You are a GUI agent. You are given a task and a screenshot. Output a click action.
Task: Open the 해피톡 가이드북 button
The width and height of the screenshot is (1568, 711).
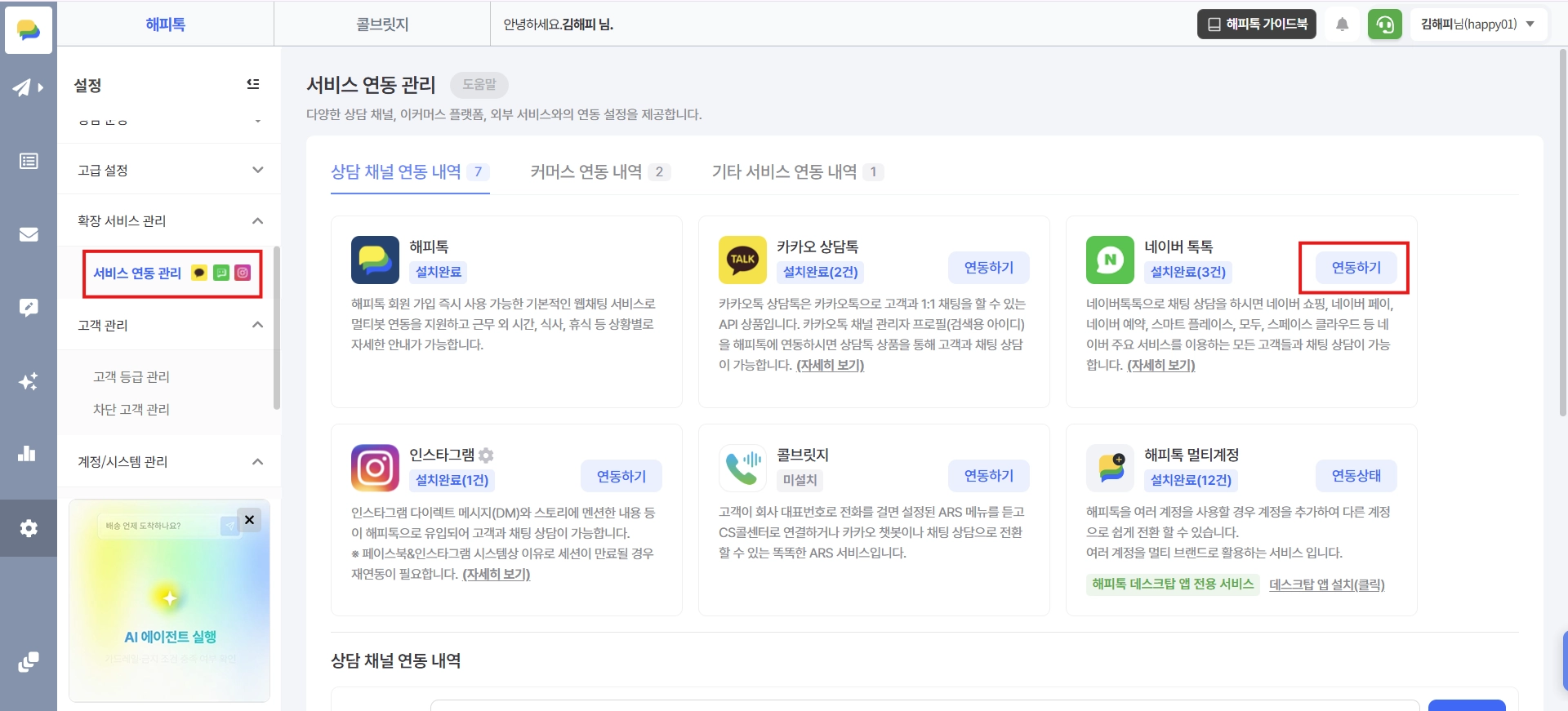point(1257,24)
